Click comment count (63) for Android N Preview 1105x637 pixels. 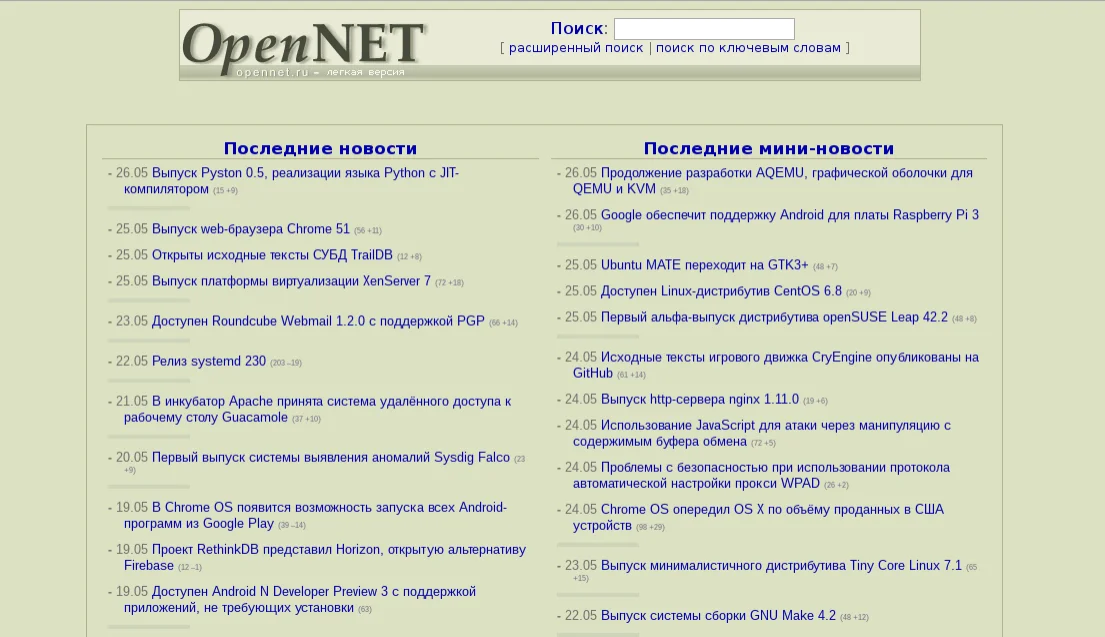(364, 610)
